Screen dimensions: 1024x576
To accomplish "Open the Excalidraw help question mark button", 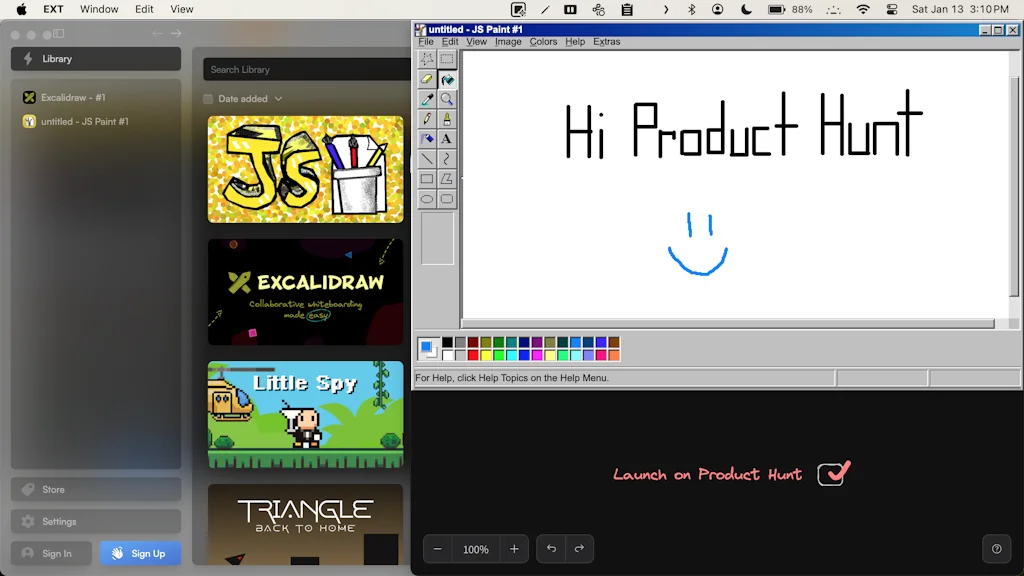I will [x=996, y=549].
